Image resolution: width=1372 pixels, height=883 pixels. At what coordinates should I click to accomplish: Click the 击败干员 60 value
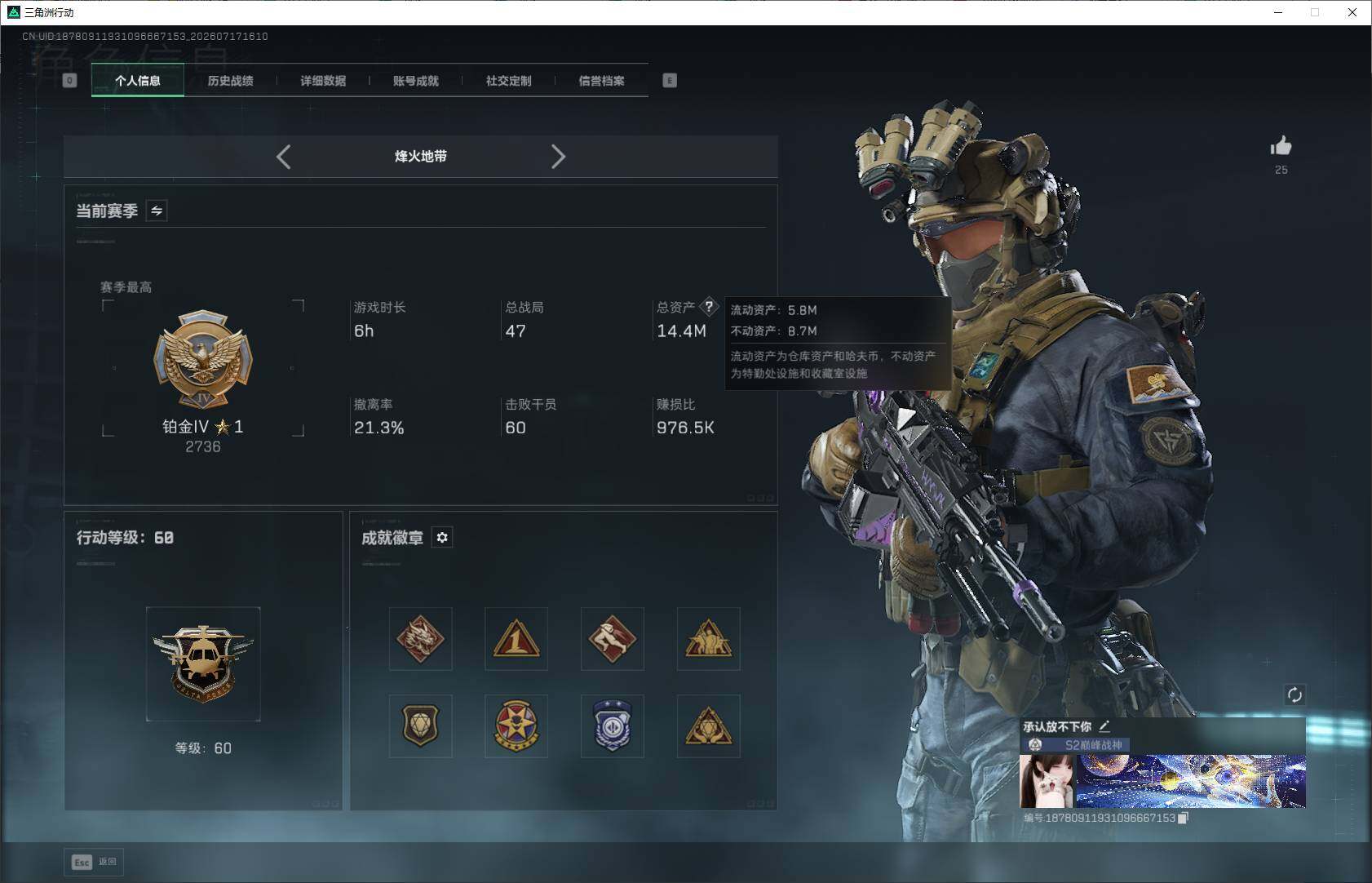pyautogui.click(x=516, y=428)
